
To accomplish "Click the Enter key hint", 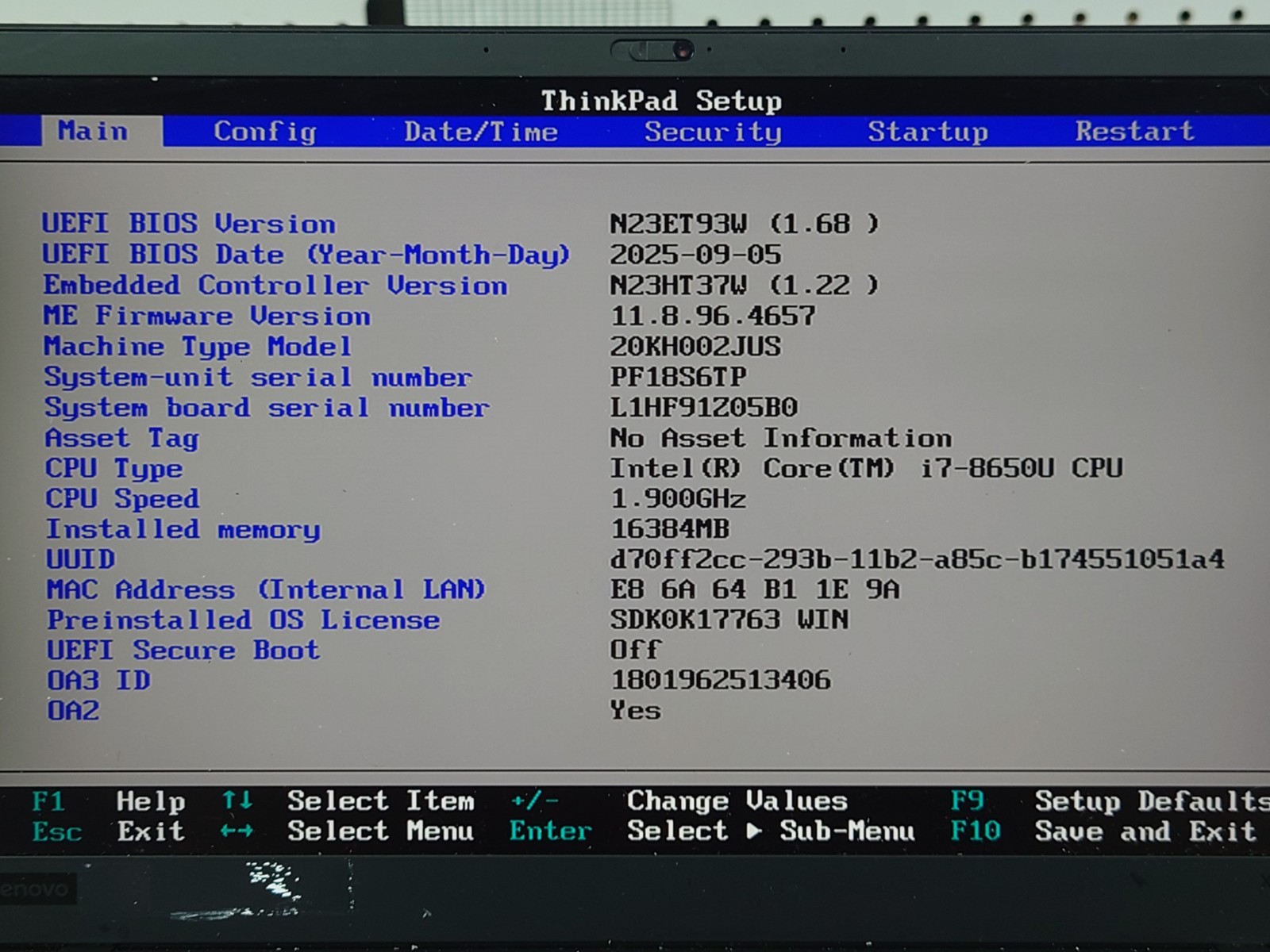I will (551, 831).
